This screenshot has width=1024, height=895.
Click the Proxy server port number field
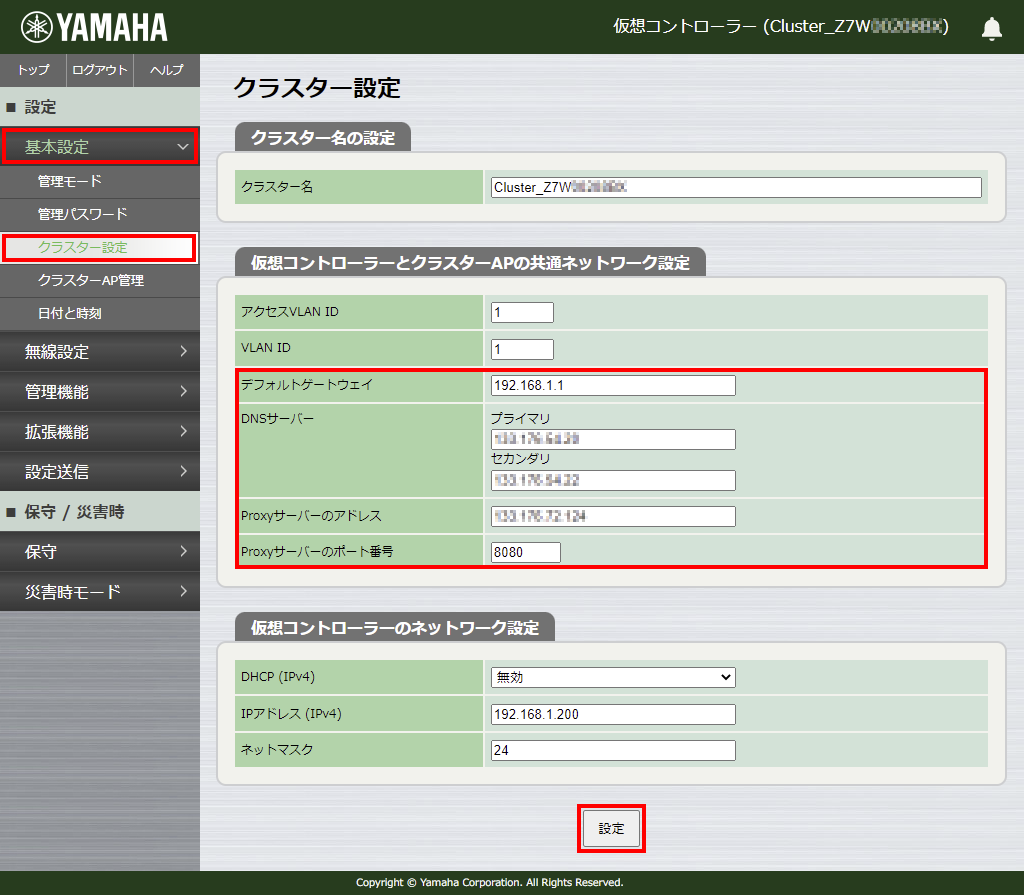[x=525, y=553]
